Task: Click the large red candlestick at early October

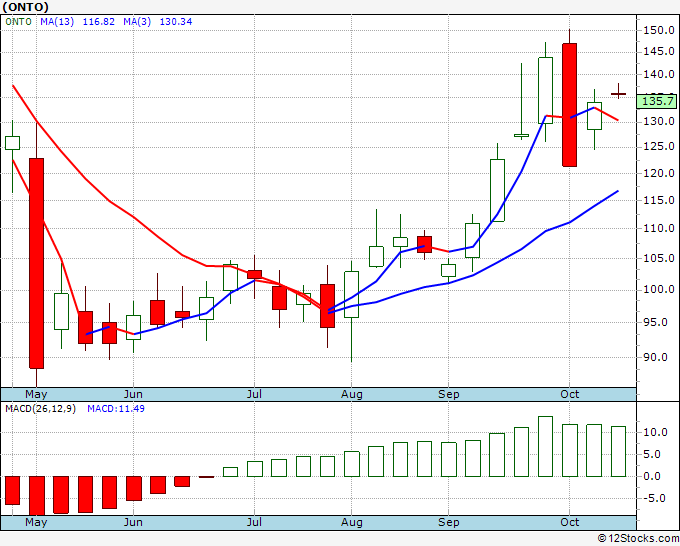Action: tap(569, 105)
